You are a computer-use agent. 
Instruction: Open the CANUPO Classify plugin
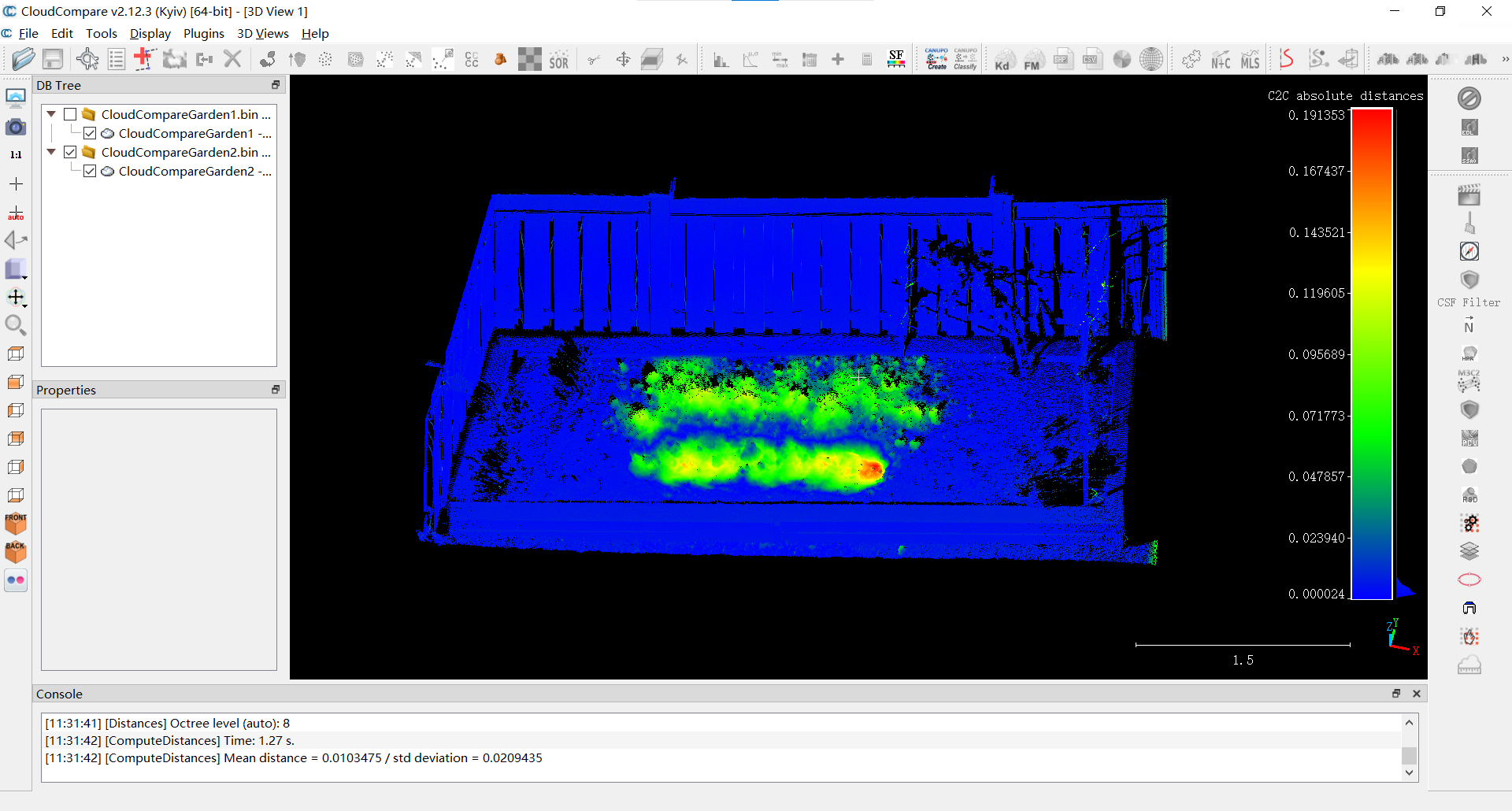(965, 59)
